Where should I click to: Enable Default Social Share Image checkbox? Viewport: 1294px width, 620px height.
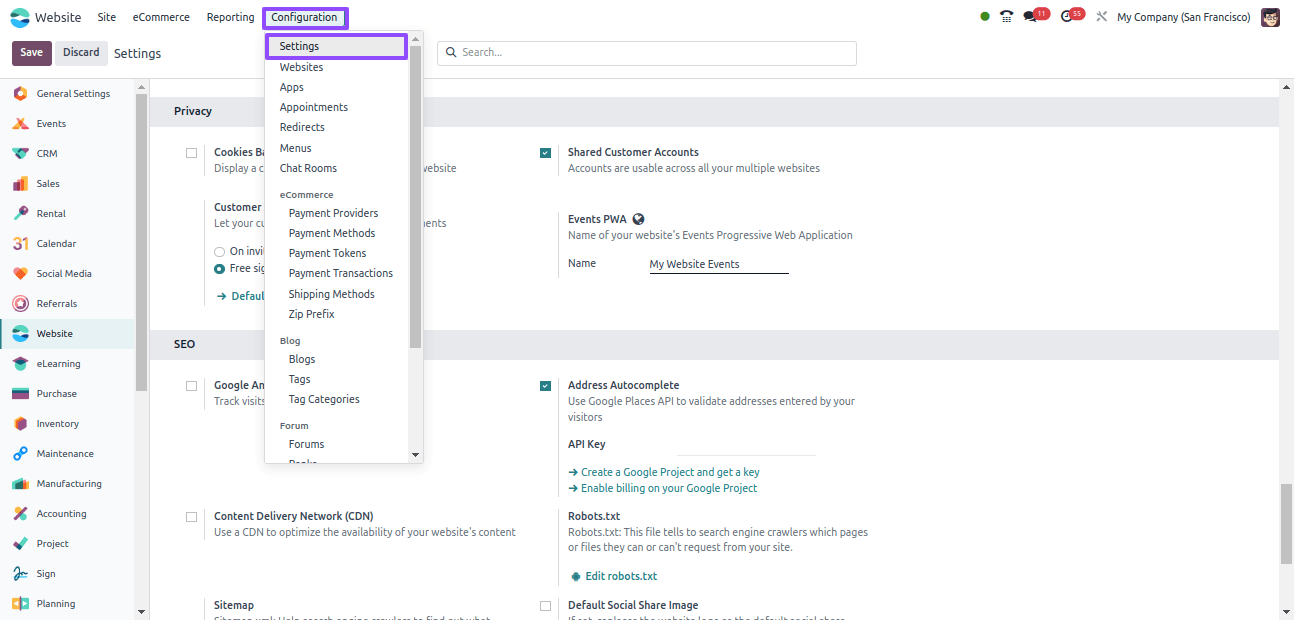pyautogui.click(x=545, y=606)
